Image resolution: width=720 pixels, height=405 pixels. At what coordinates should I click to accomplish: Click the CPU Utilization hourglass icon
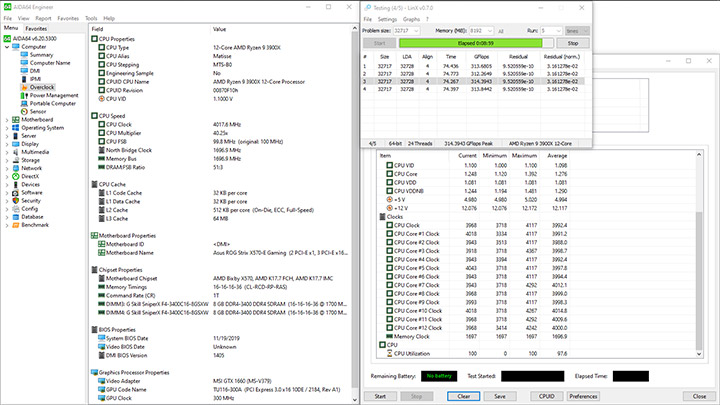pyautogui.click(x=389, y=354)
